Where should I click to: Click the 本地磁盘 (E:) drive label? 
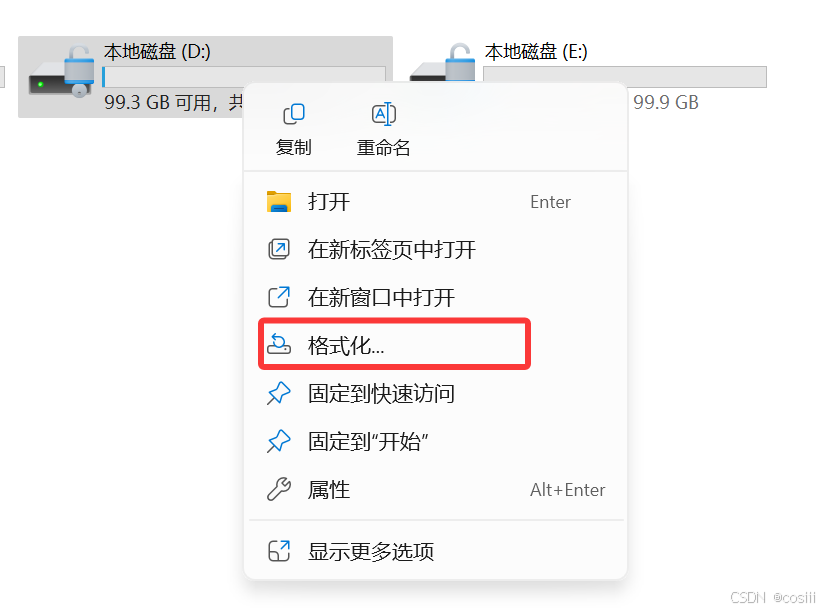click(x=536, y=52)
